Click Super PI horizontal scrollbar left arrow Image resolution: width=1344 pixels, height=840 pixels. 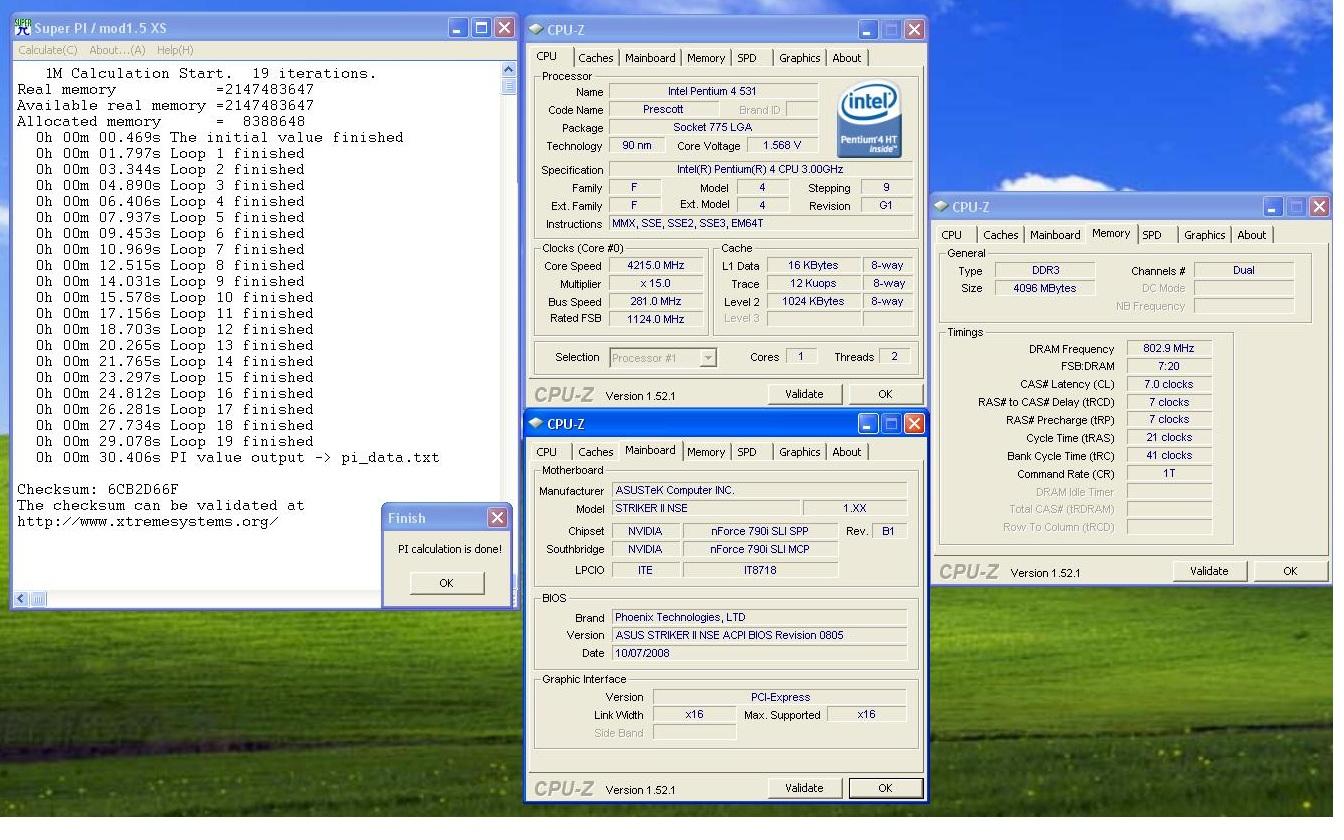[21, 599]
